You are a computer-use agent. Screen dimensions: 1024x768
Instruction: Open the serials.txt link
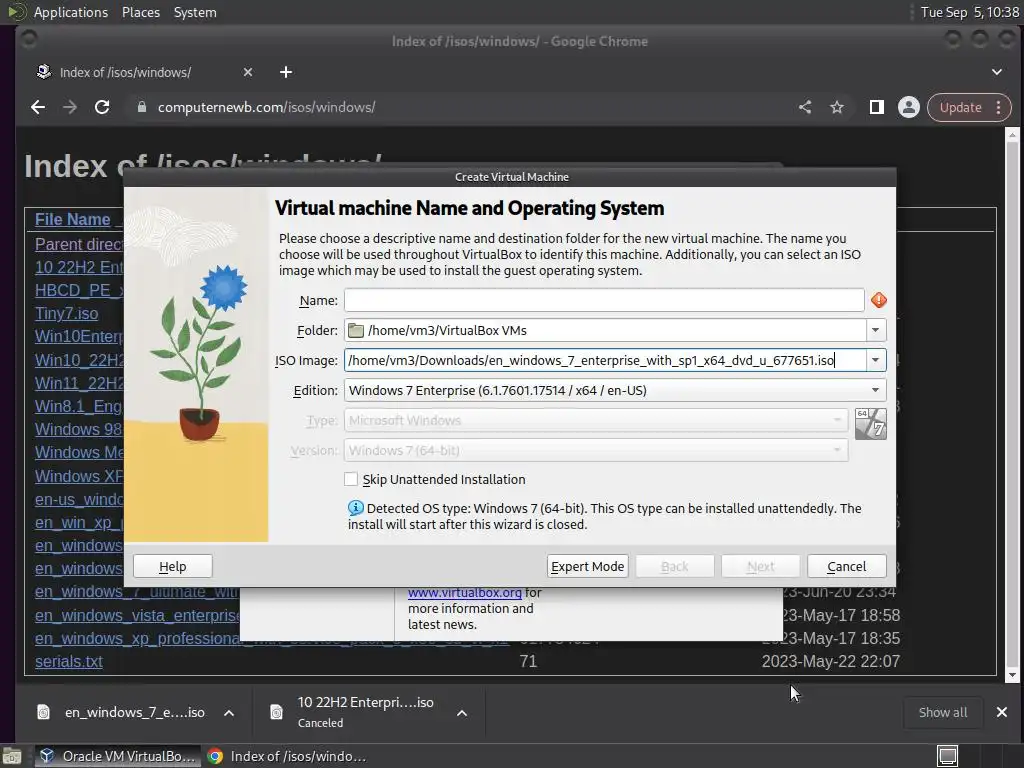coord(69,662)
